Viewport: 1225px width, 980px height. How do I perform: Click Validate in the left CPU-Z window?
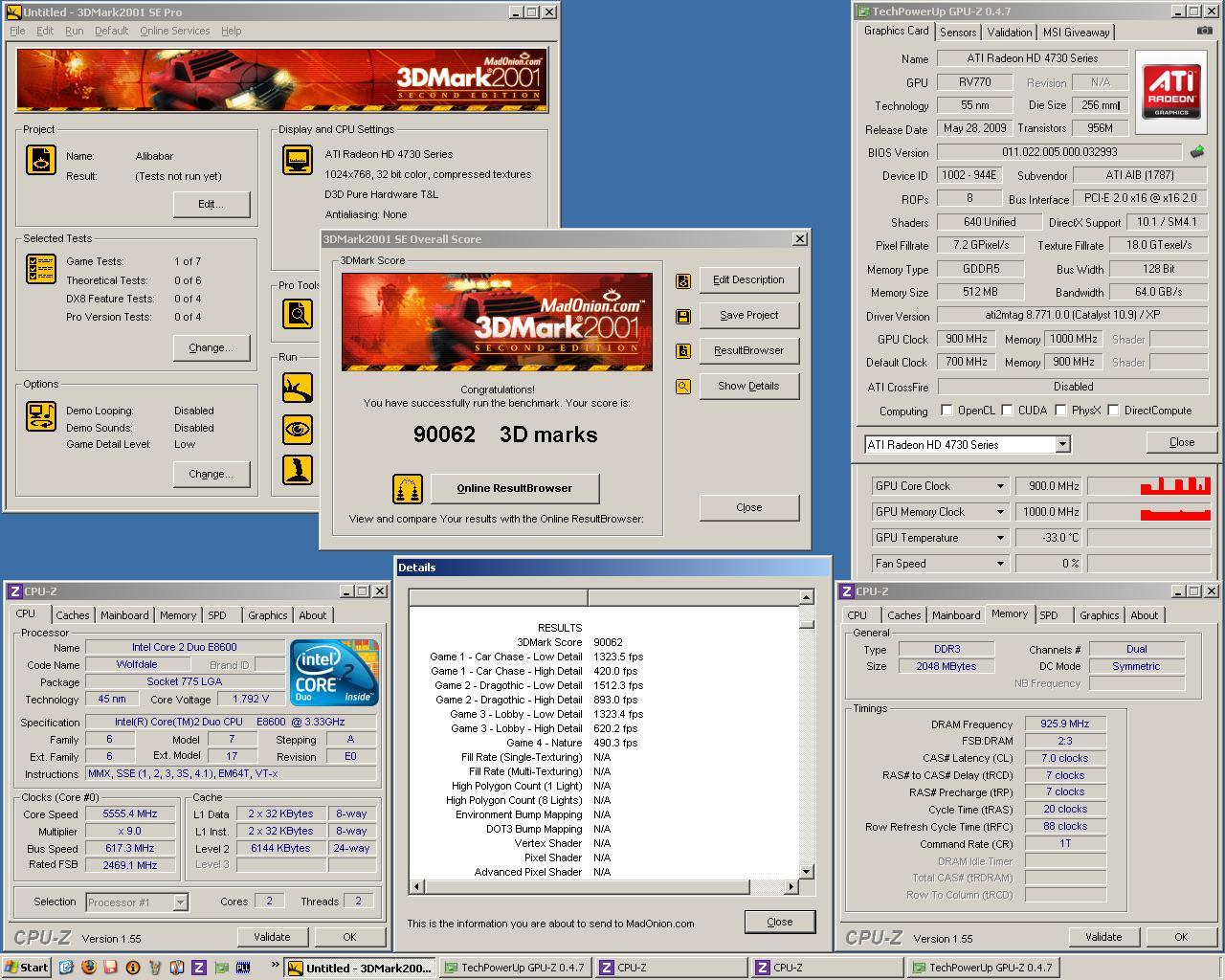pyautogui.click(x=272, y=937)
